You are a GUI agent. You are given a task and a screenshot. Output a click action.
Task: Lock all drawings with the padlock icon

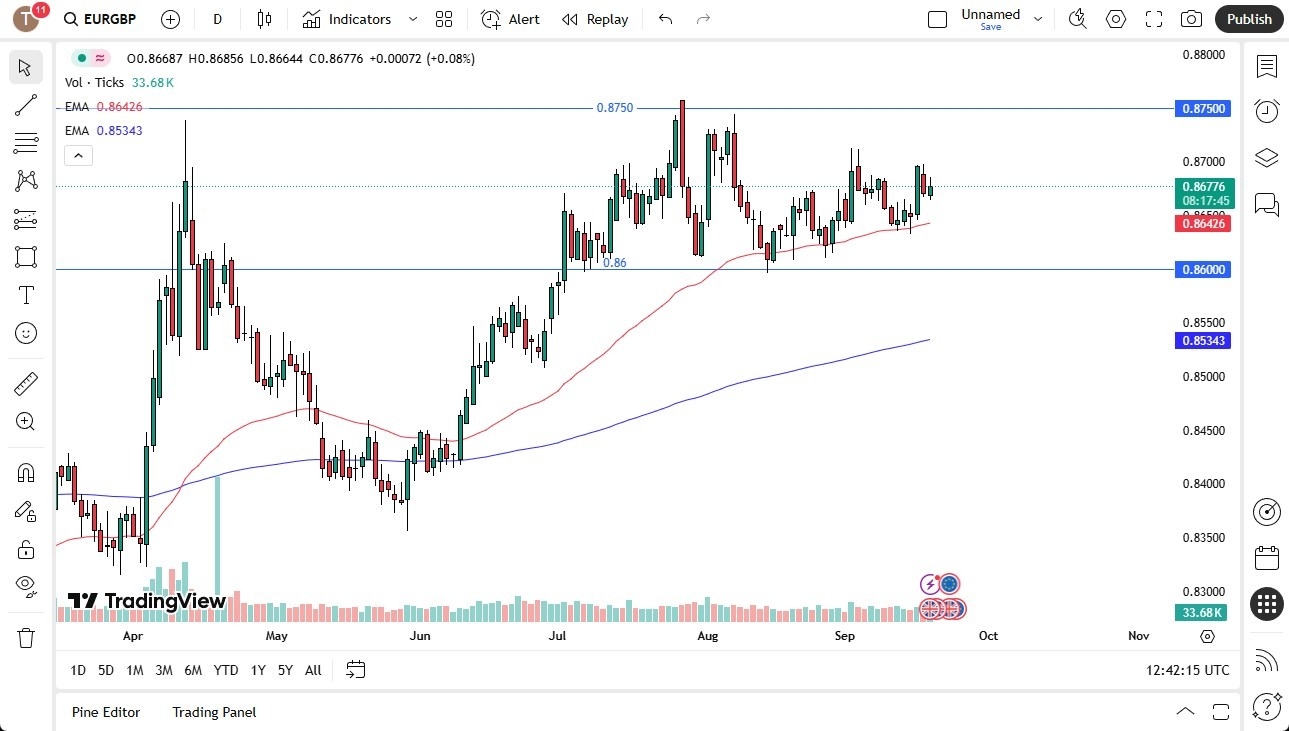25,548
